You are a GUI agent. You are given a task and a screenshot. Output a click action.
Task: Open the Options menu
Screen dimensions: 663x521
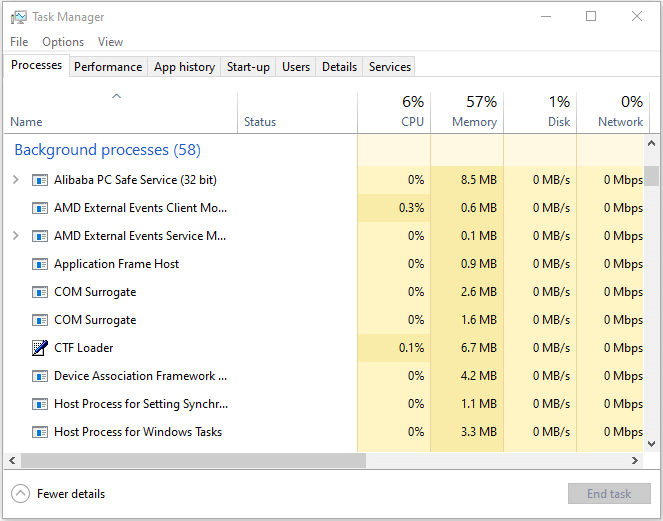coord(63,42)
